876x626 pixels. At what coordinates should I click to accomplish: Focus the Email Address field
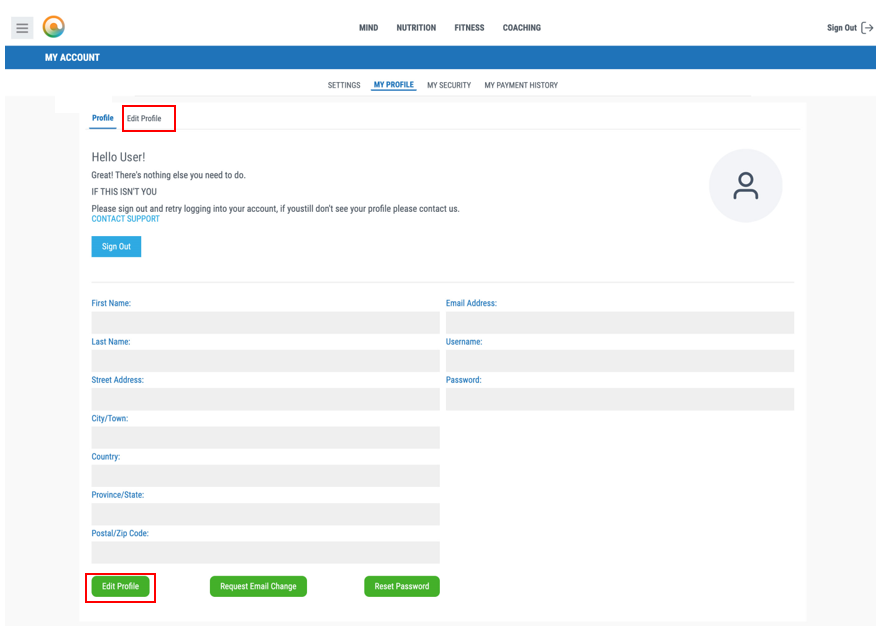click(619, 323)
